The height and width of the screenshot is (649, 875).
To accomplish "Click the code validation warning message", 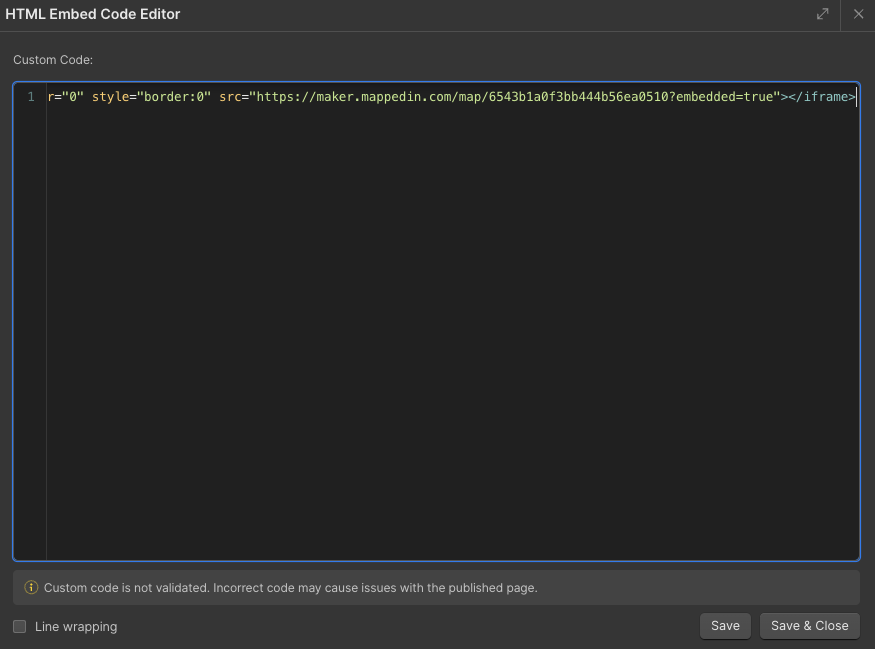I will (x=290, y=588).
